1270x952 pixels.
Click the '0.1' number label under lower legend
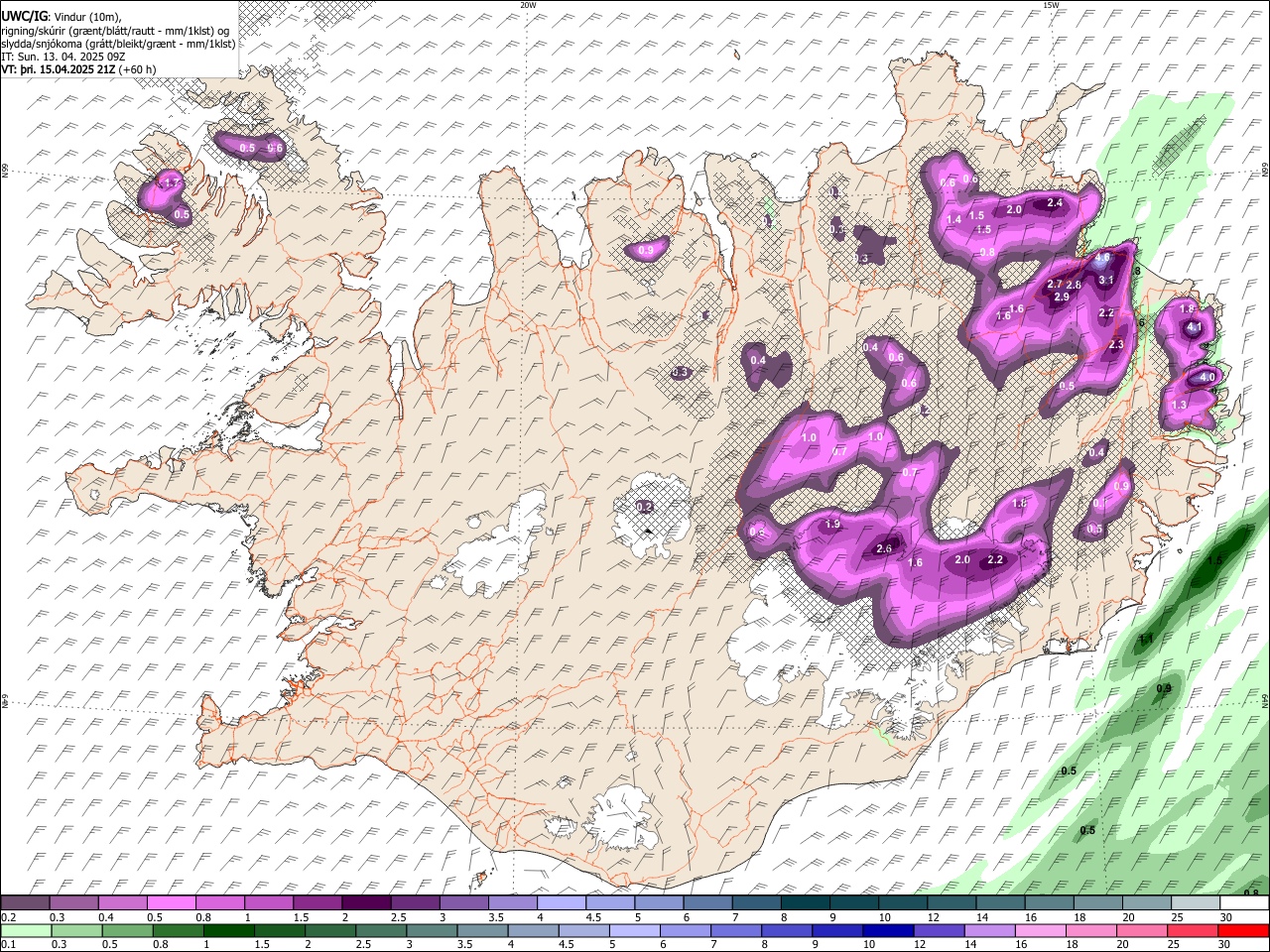(8, 945)
